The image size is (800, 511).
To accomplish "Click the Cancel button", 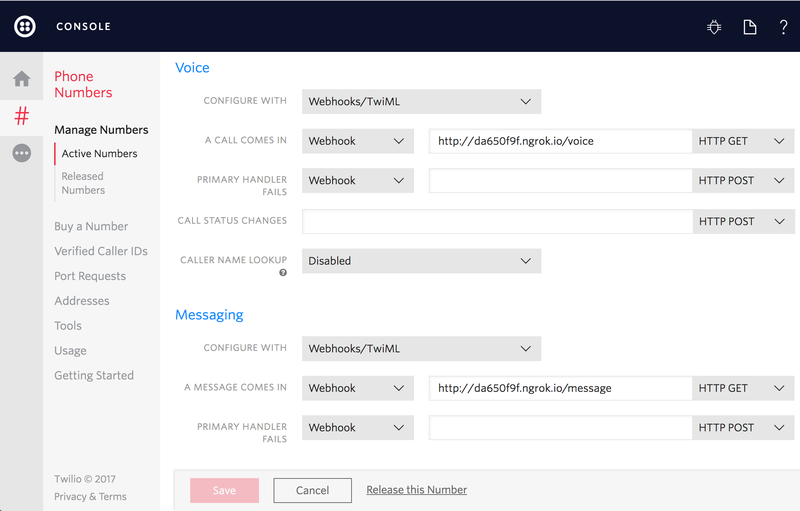I will (x=312, y=490).
